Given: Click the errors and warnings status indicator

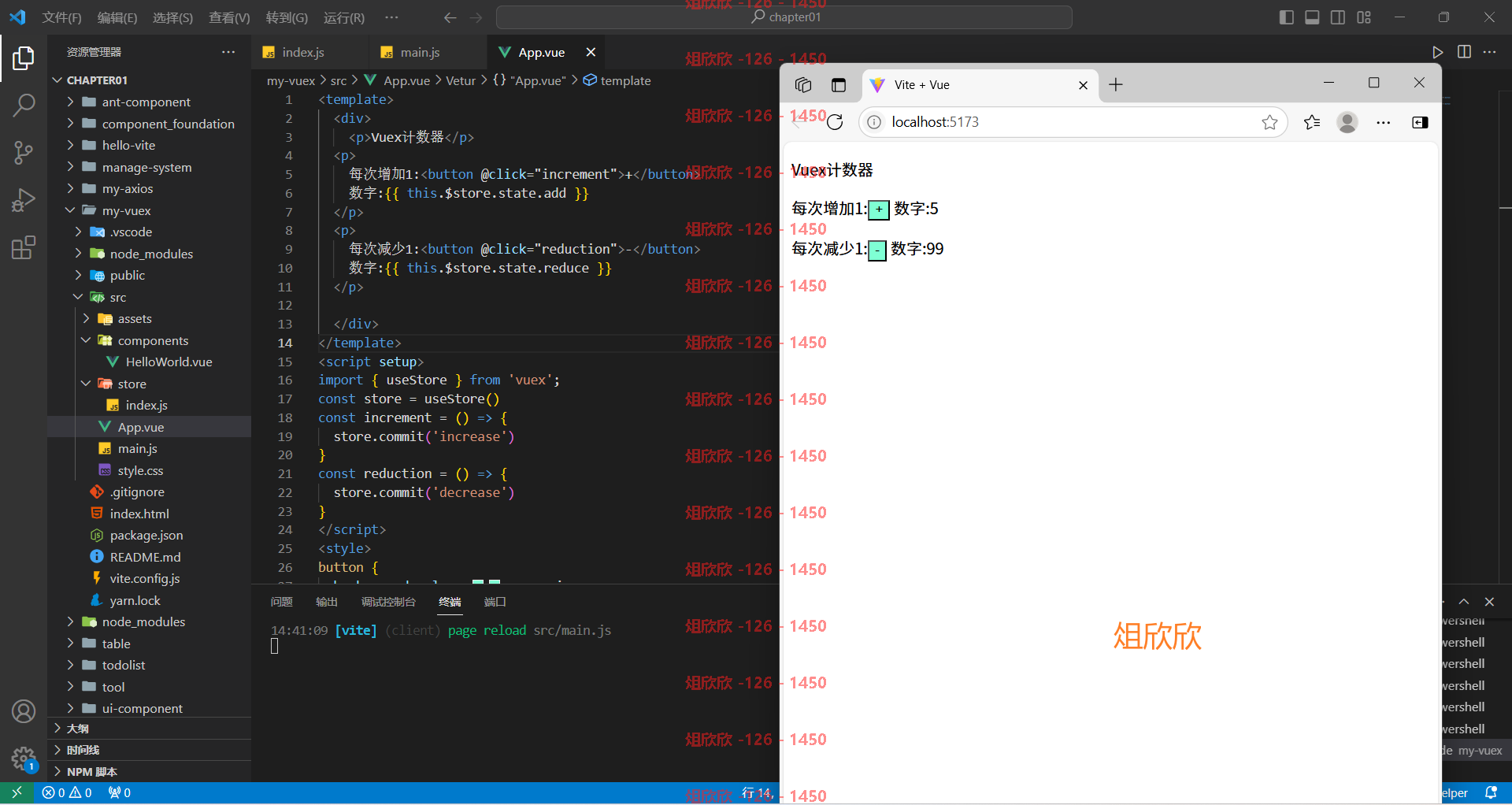Looking at the screenshot, I should 67,793.
